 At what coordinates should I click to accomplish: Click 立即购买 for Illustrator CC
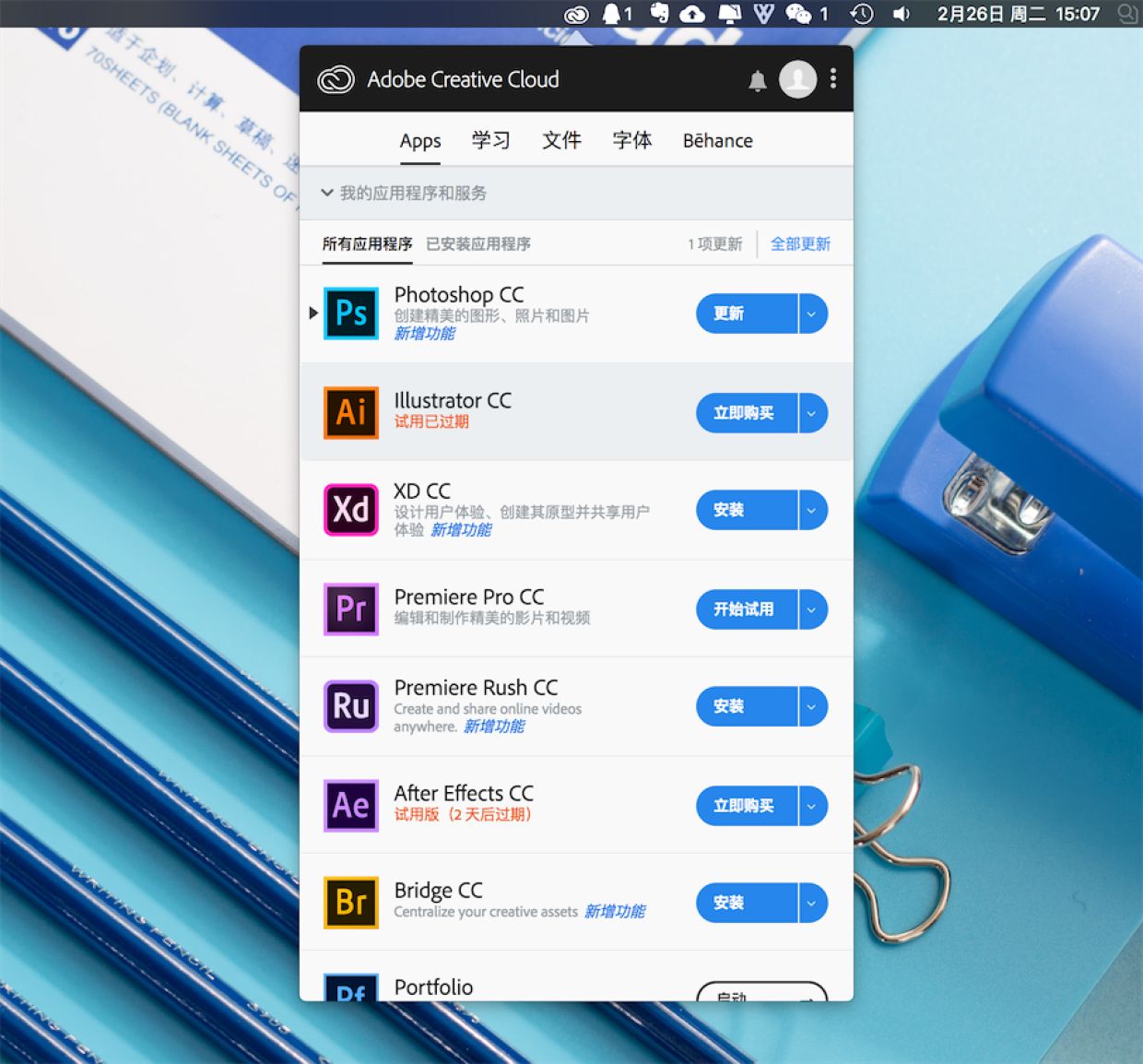[747, 413]
